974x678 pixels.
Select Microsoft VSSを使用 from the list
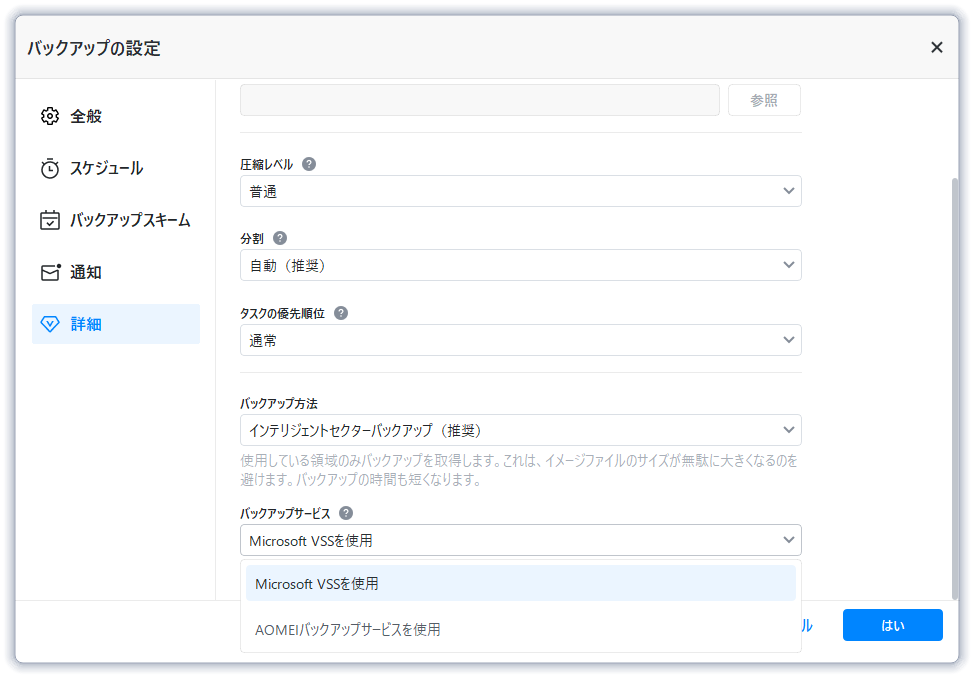(520, 584)
